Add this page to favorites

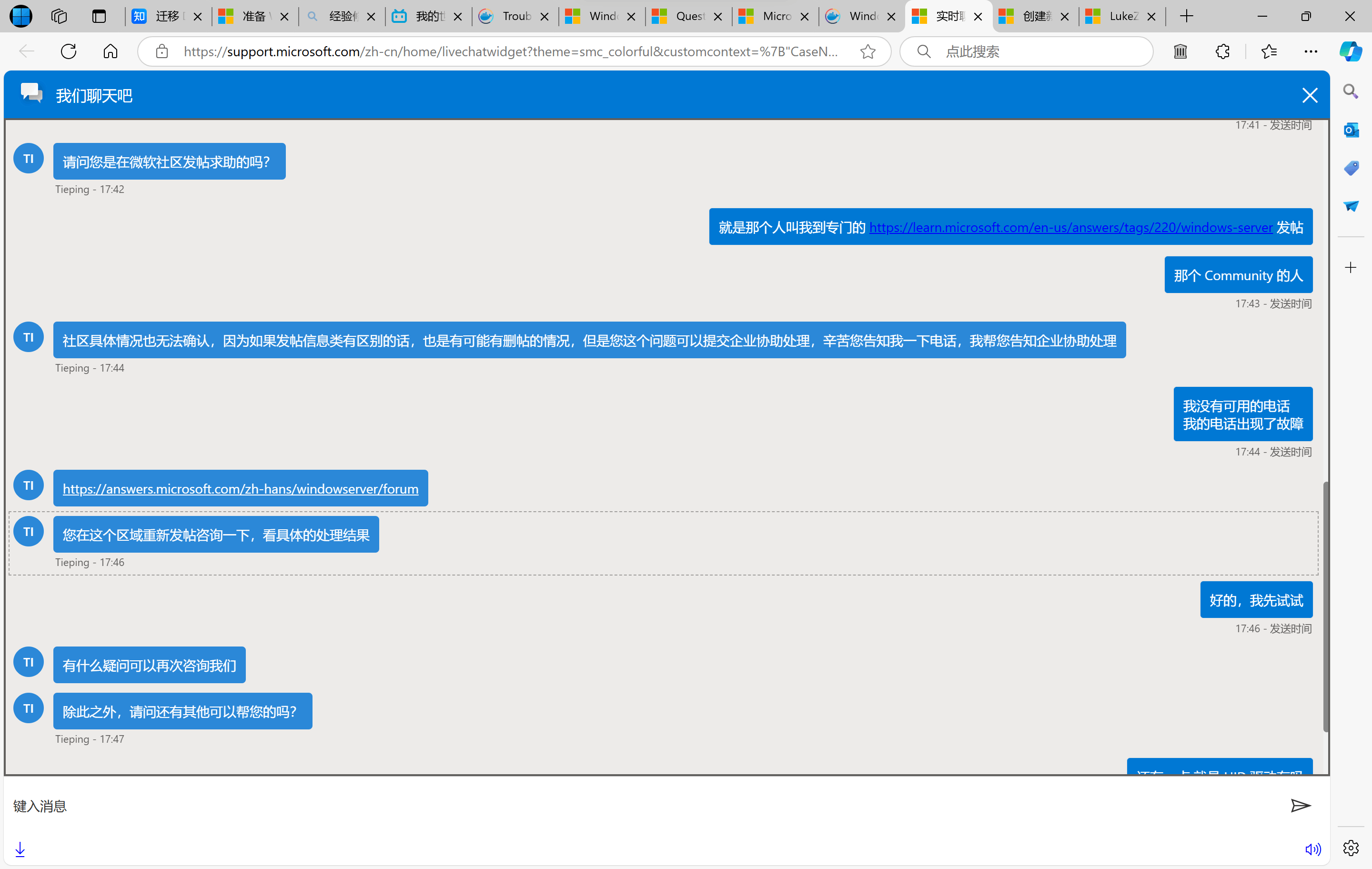click(867, 51)
